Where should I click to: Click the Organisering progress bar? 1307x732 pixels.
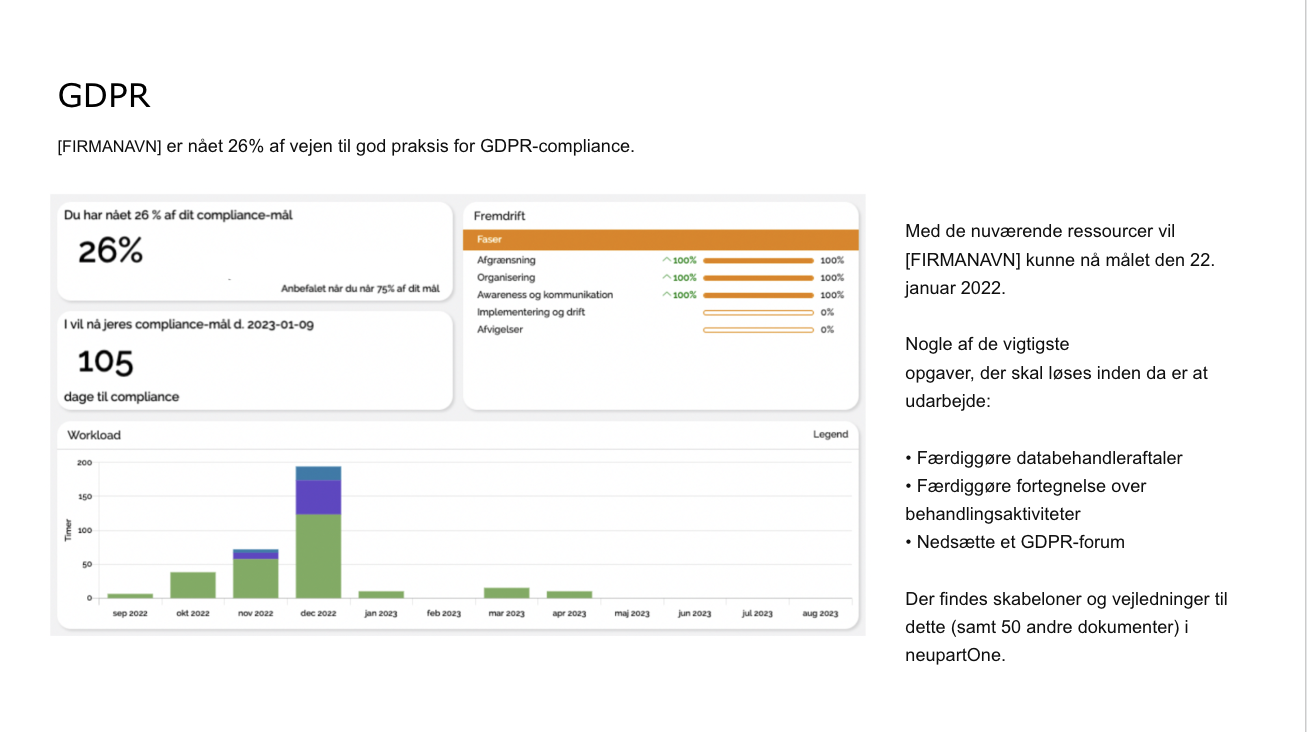click(758, 278)
